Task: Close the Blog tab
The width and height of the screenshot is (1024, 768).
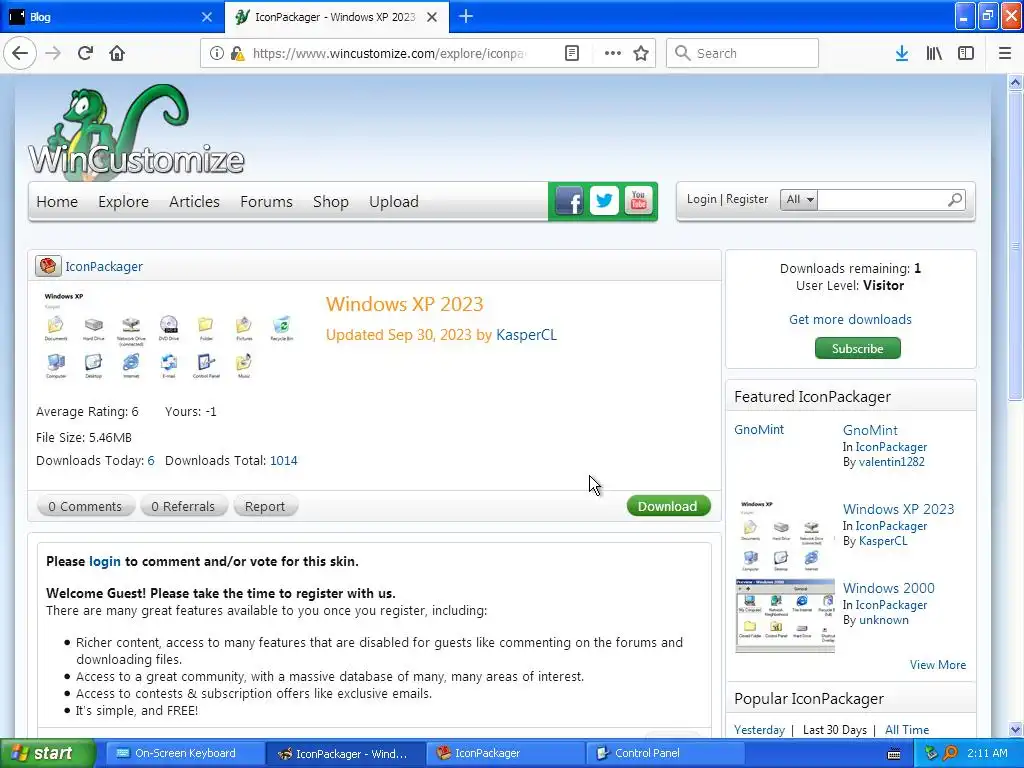Action: 206,17
